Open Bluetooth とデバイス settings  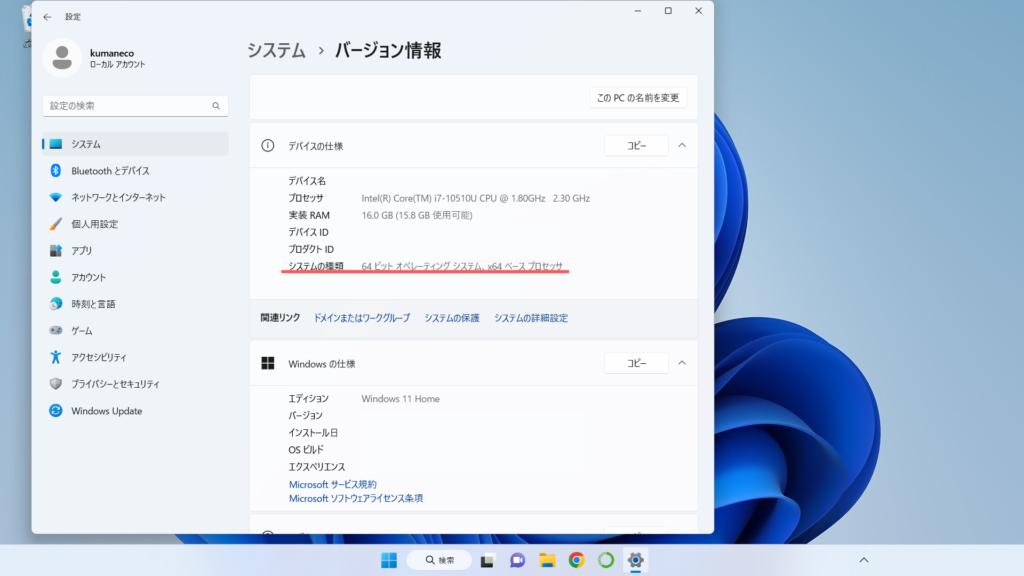[x=136, y=170]
